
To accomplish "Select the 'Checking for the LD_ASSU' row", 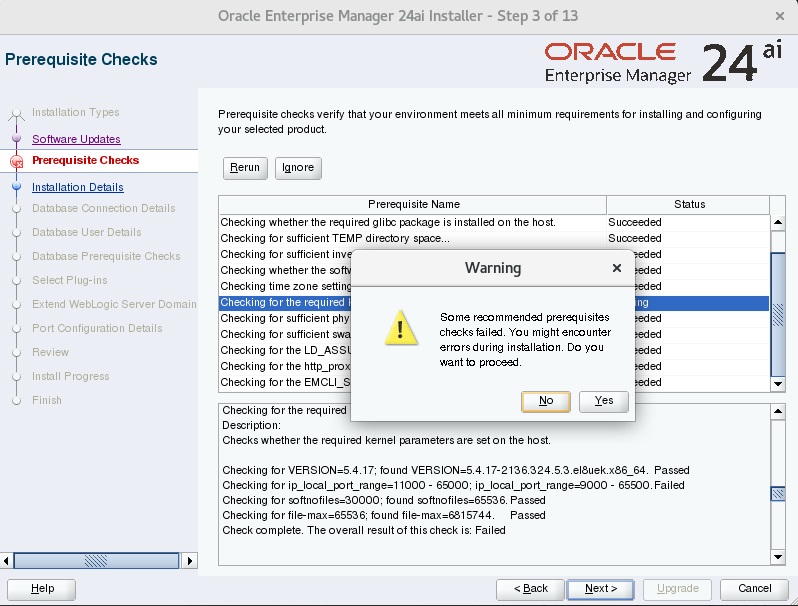I will (494, 350).
